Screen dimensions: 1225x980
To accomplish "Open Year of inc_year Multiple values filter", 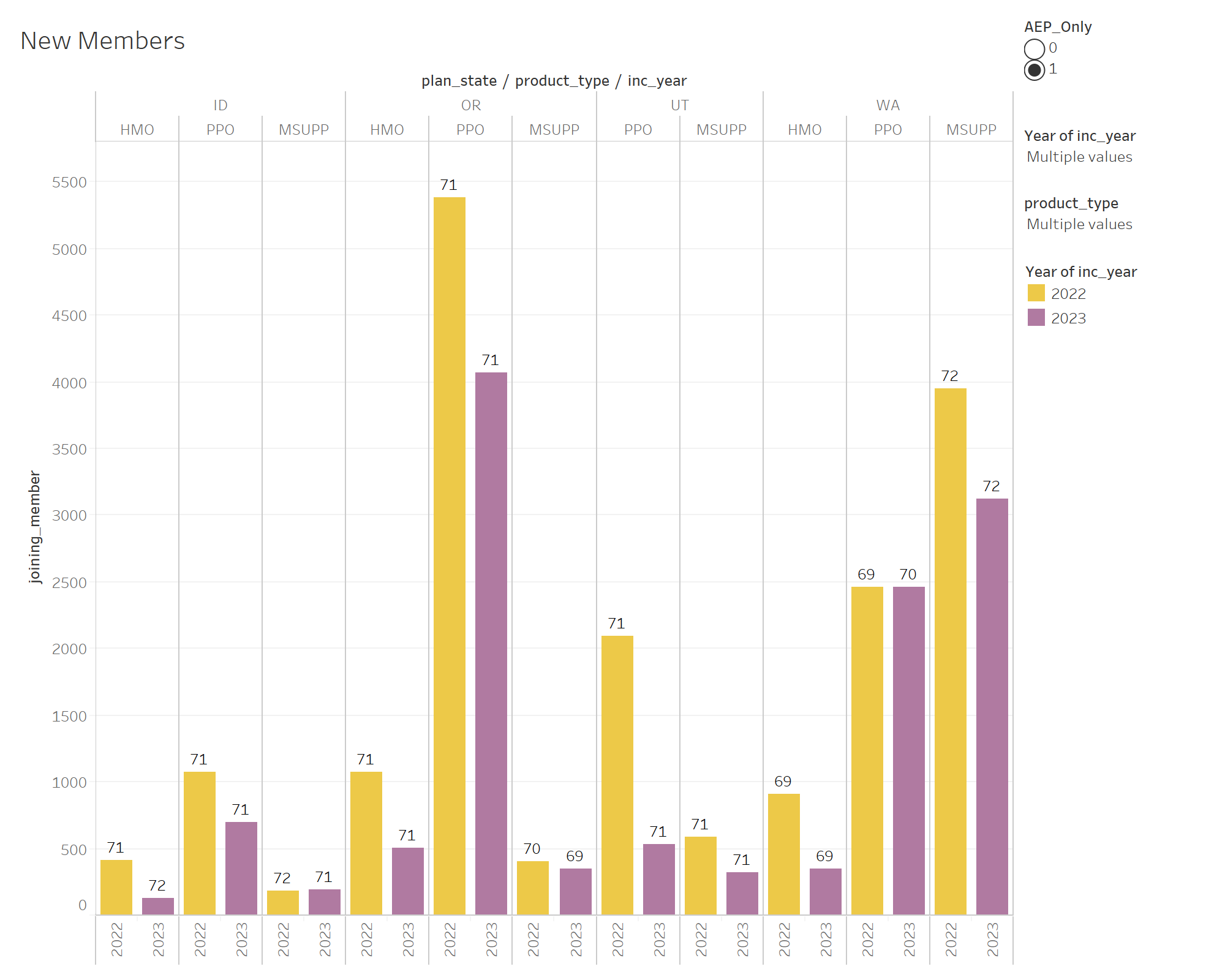I will pyautogui.click(x=1079, y=157).
